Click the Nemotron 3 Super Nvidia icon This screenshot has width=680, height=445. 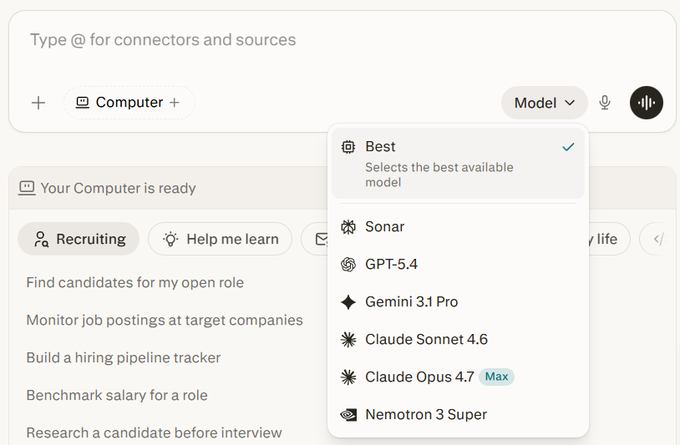click(348, 415)
